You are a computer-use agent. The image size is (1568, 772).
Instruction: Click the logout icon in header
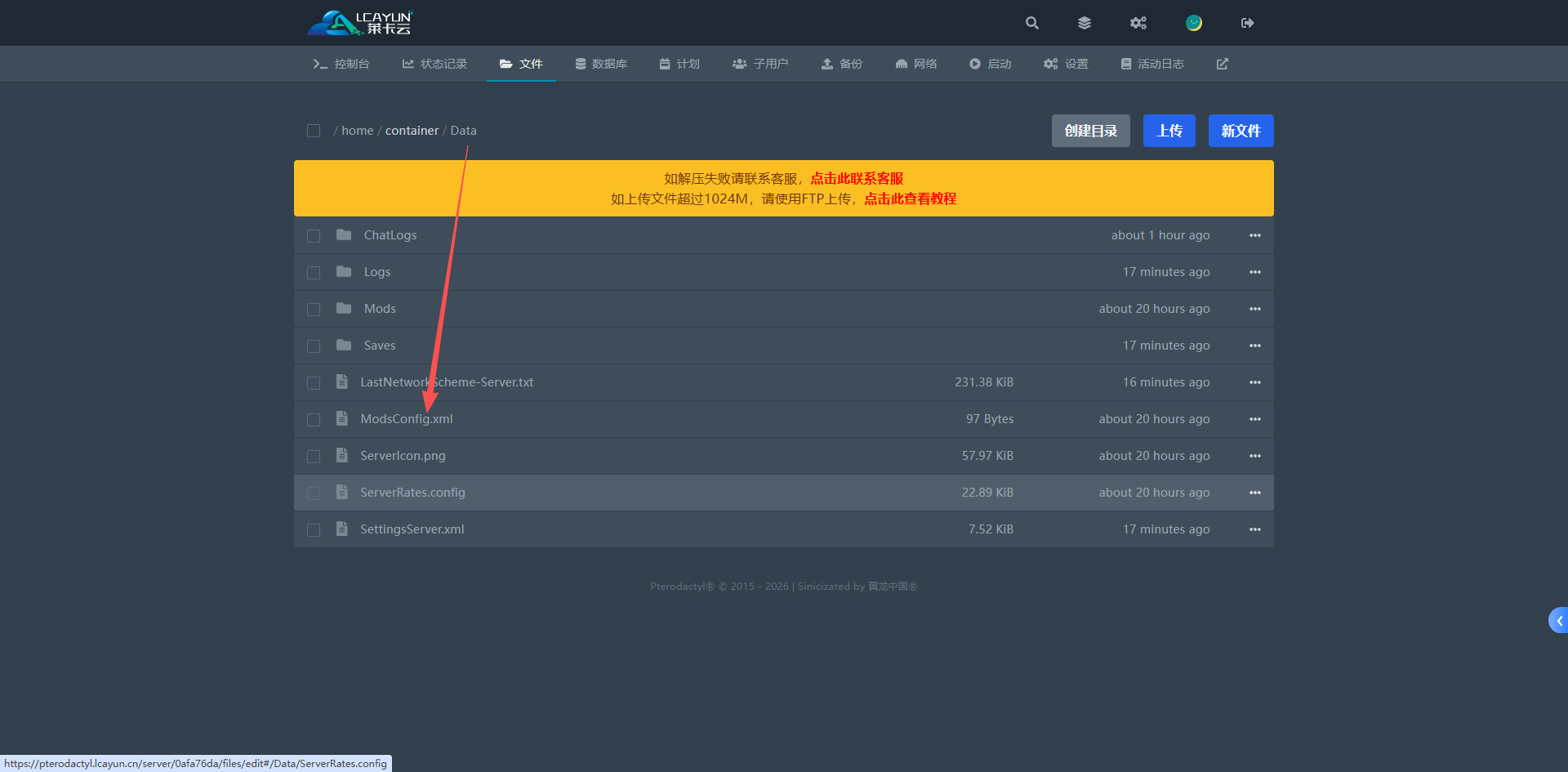[x=1247, y=23]
